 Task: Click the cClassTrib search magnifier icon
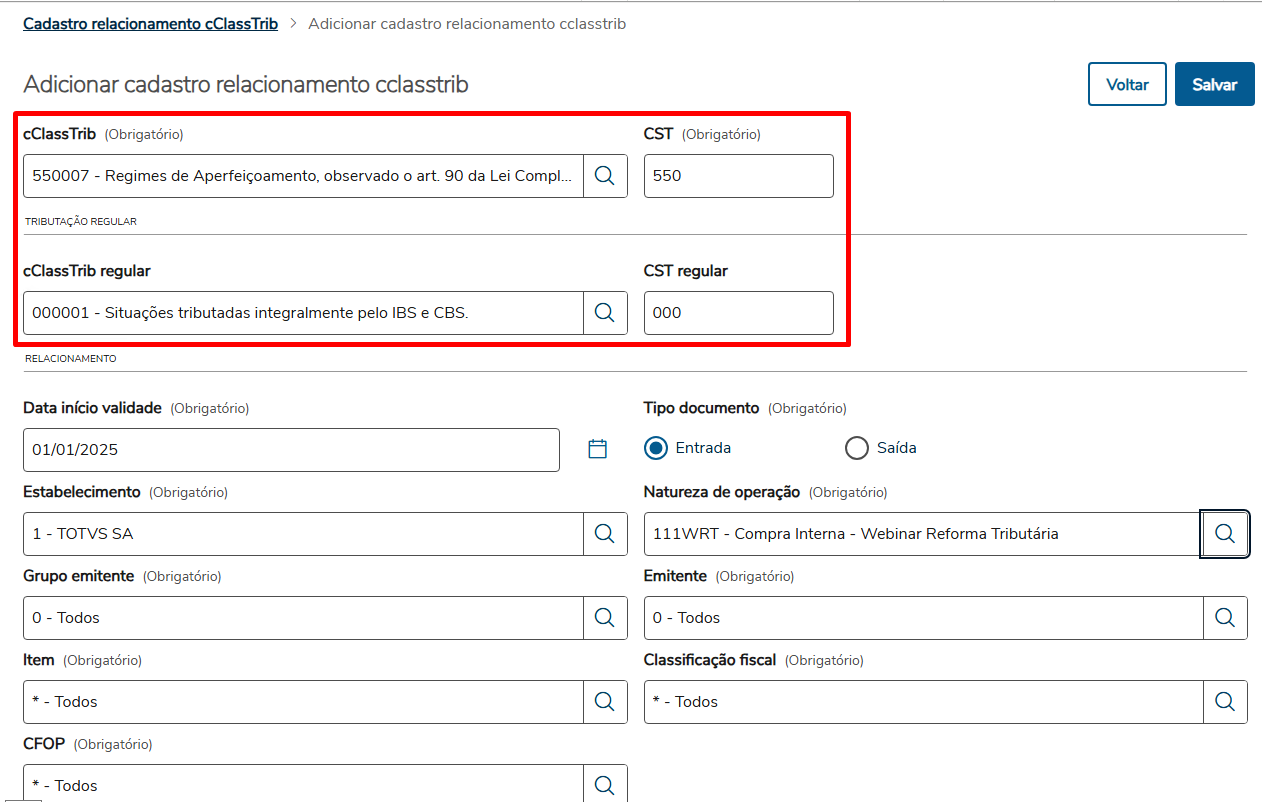[605, 176]
